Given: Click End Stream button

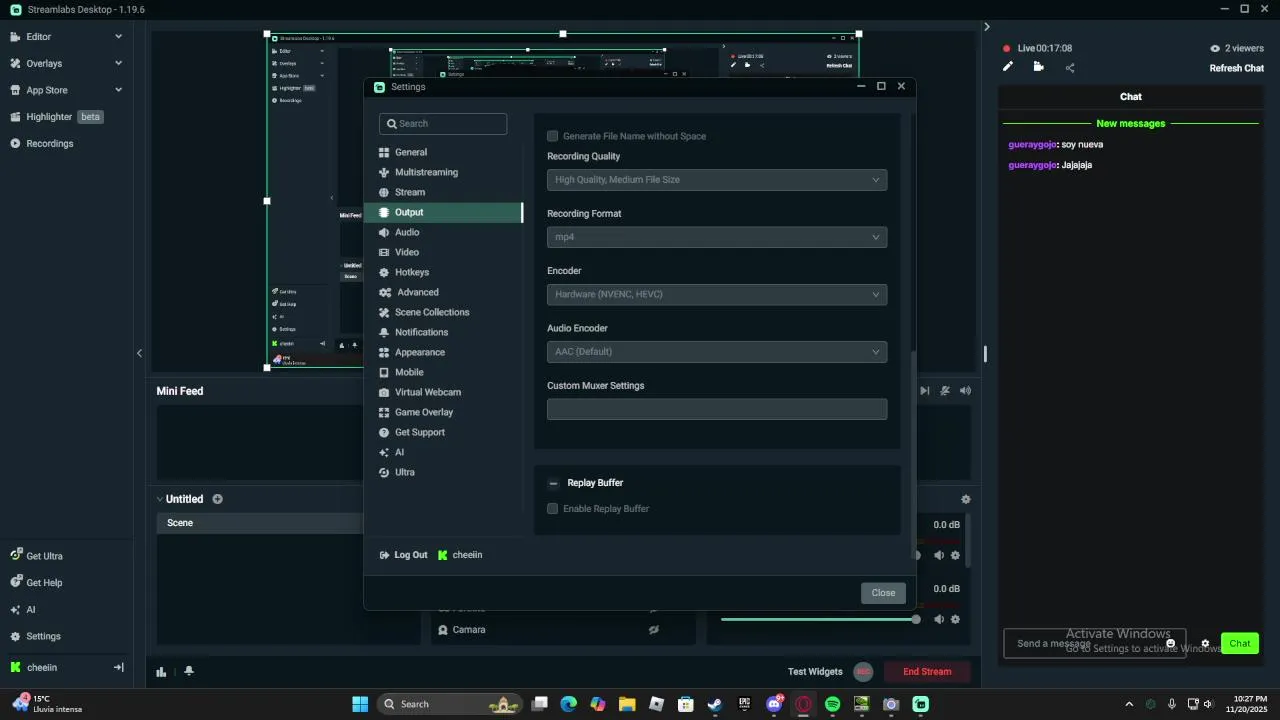Looking at the screenshot, I should point(927,671).
